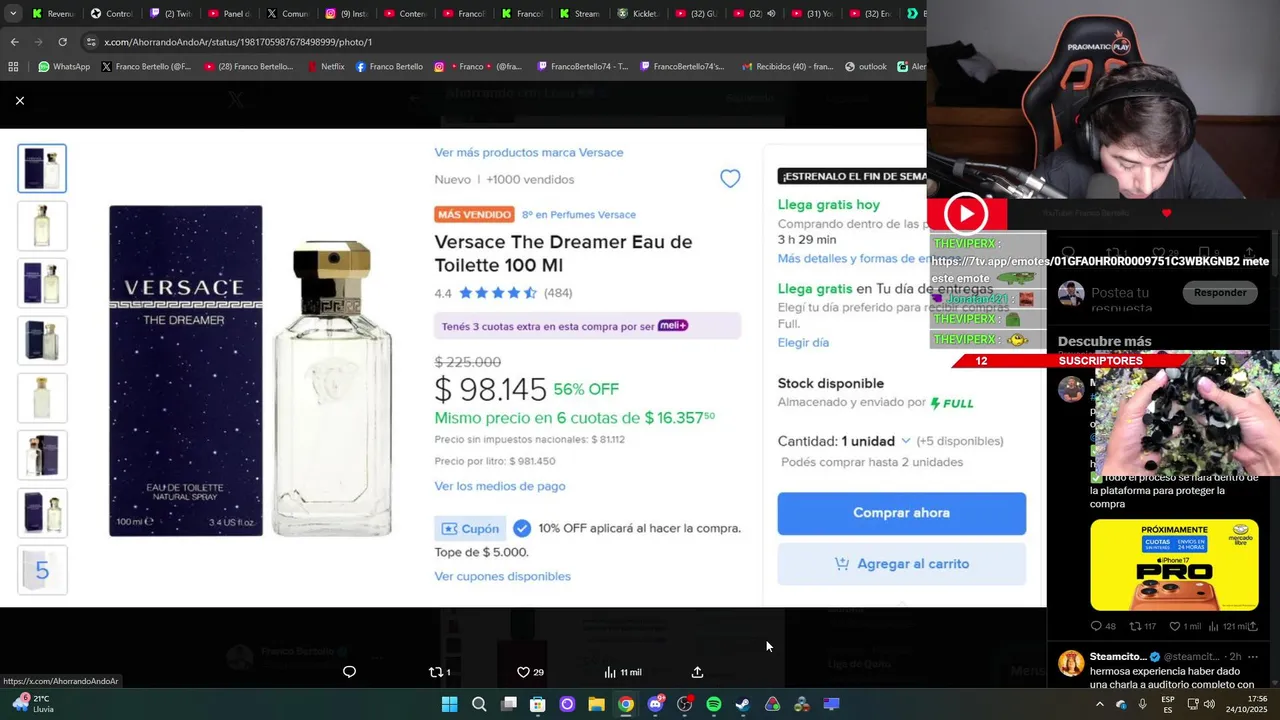Open reply icon below the photo
Screen dimensions: 1280x720
(349, 672)
